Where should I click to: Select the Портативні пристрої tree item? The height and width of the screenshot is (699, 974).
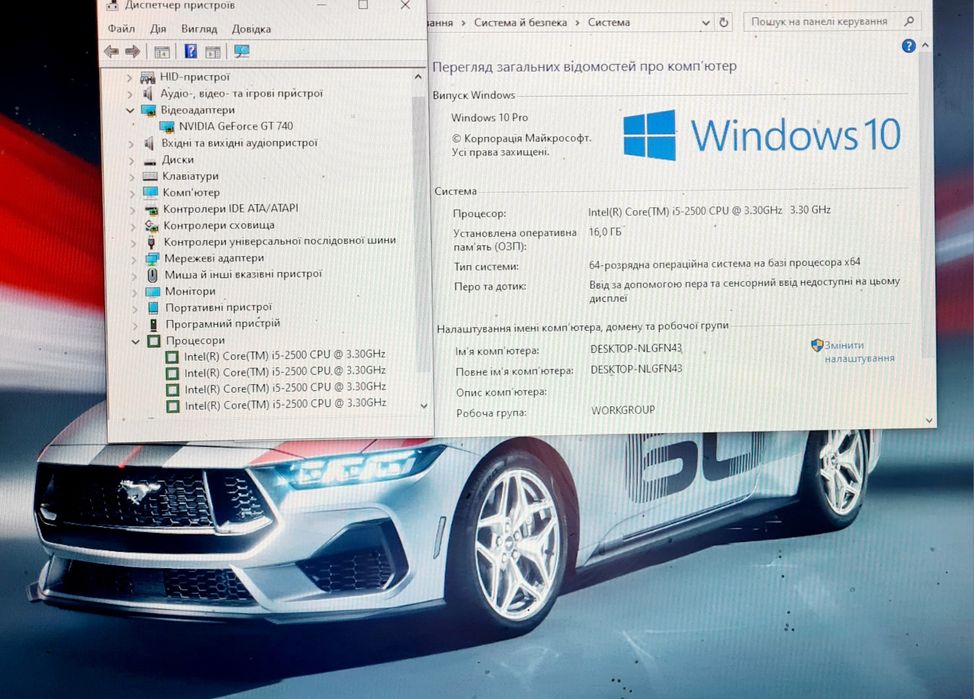point(219,308)
